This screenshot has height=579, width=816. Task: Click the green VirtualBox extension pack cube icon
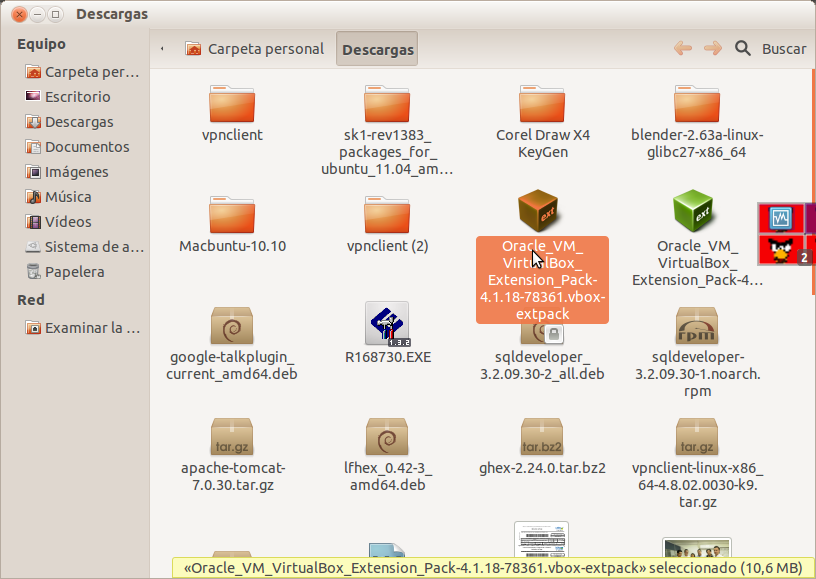click(x=693, y=211)
